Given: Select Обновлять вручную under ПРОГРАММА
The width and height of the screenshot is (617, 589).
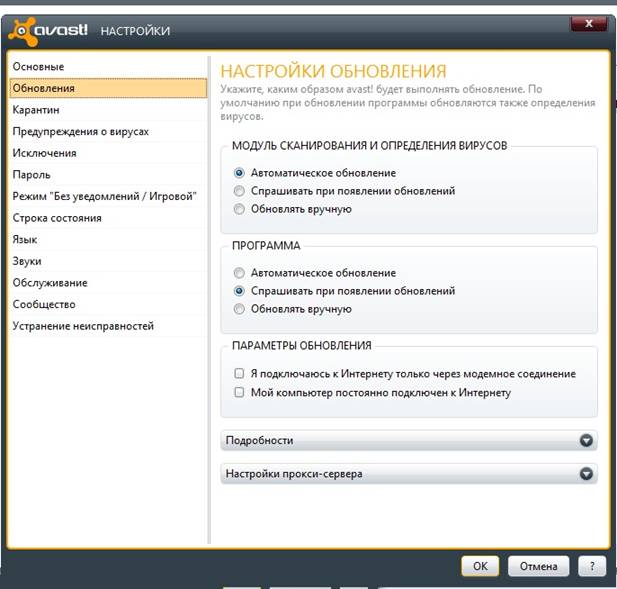Looking at the screenshot, I should click(x=239, y=309).
